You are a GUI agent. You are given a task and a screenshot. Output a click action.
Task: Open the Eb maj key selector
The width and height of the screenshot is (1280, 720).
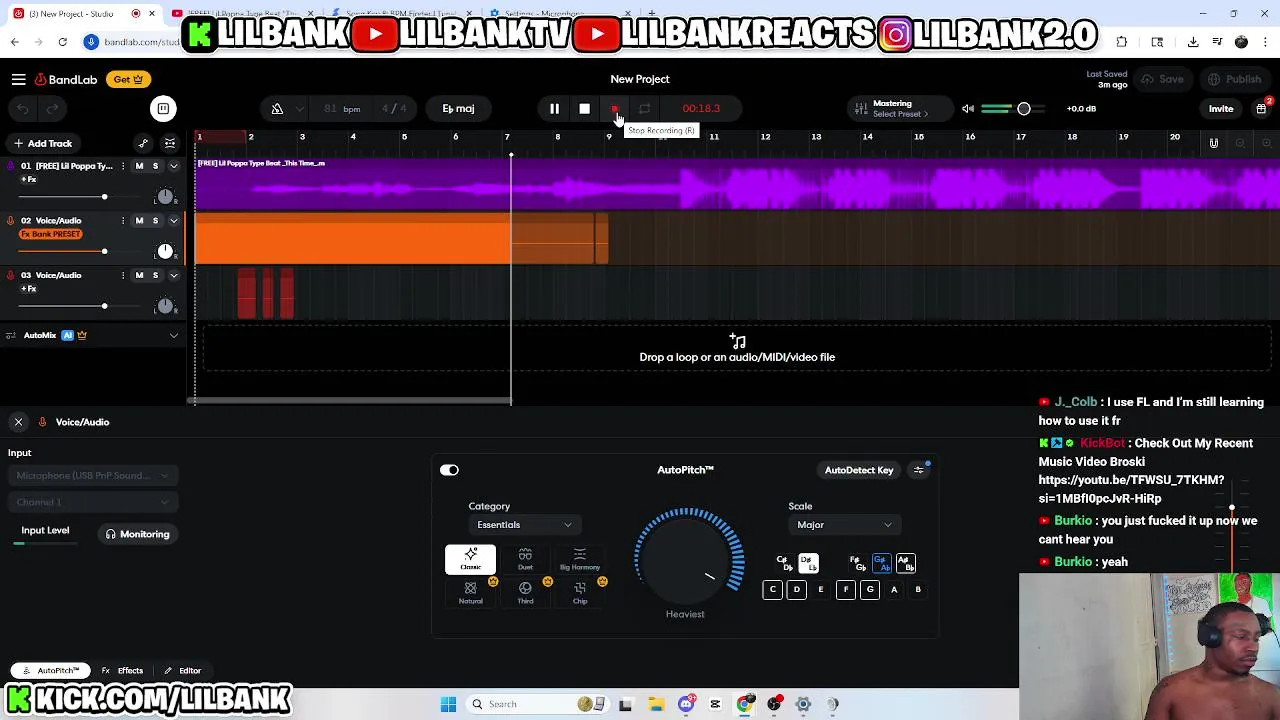click(x=458, y=108)
